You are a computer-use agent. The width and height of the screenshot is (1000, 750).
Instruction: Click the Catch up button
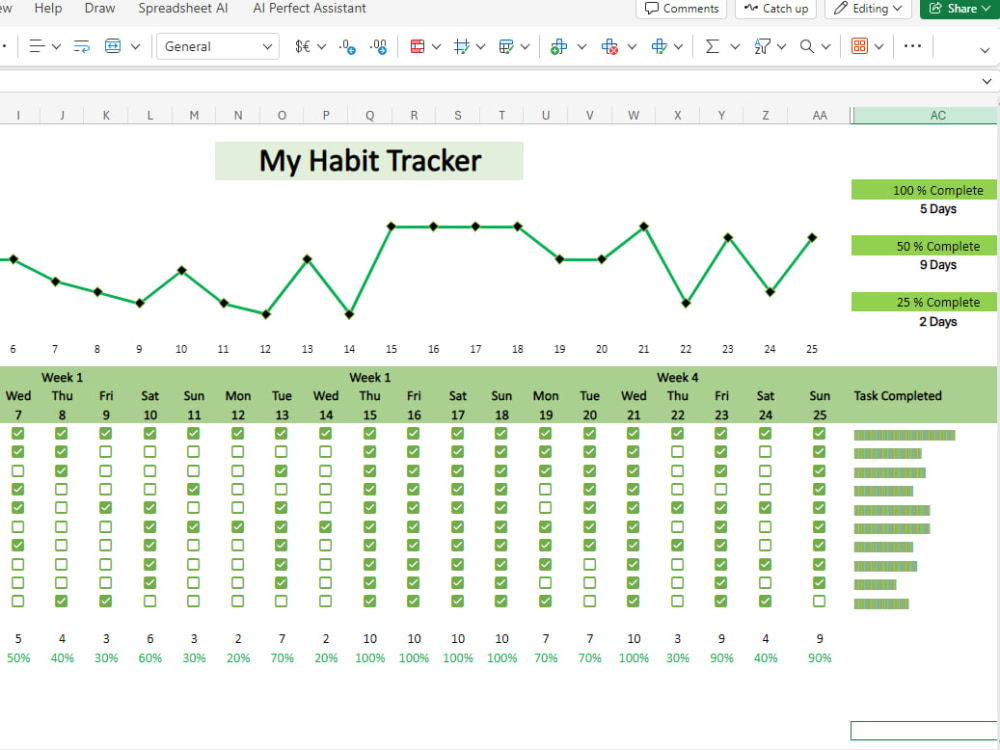pos(776,8)
